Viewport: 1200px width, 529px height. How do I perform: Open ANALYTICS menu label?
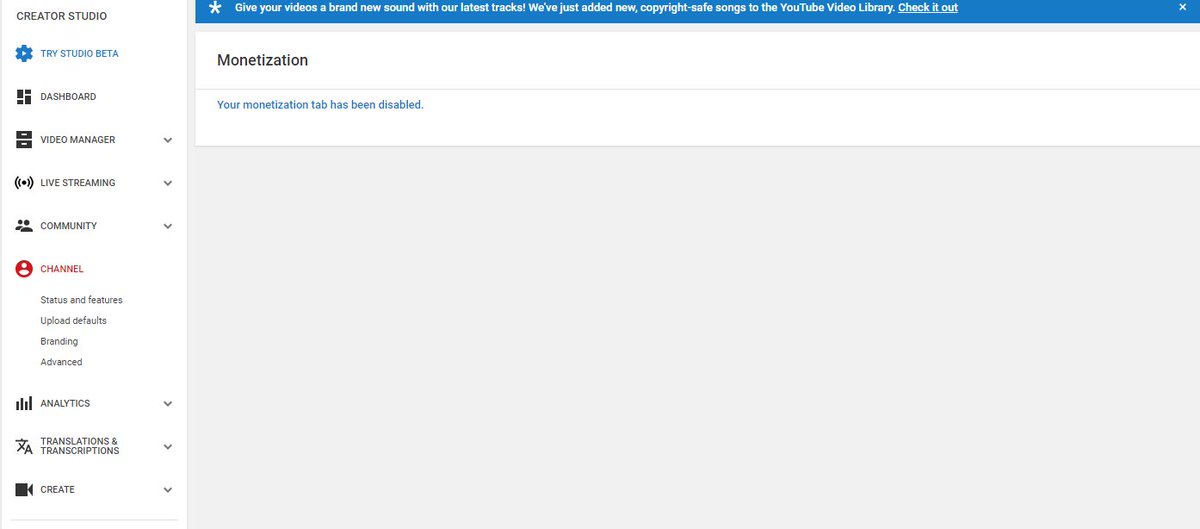(65, 404)
